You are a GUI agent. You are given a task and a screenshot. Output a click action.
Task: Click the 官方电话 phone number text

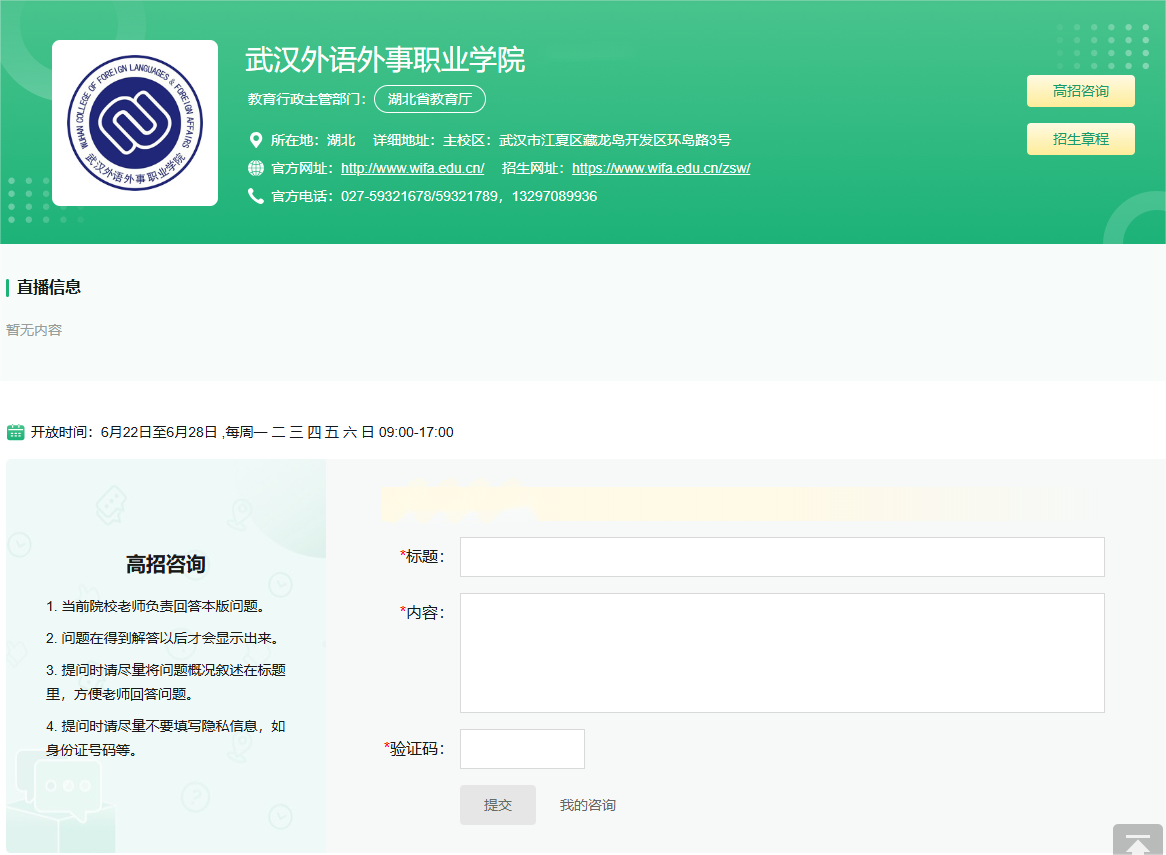point(468,196)
